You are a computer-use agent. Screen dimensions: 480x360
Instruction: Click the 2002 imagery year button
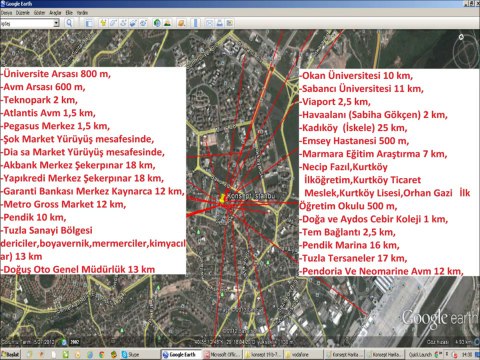coord(75,342)
